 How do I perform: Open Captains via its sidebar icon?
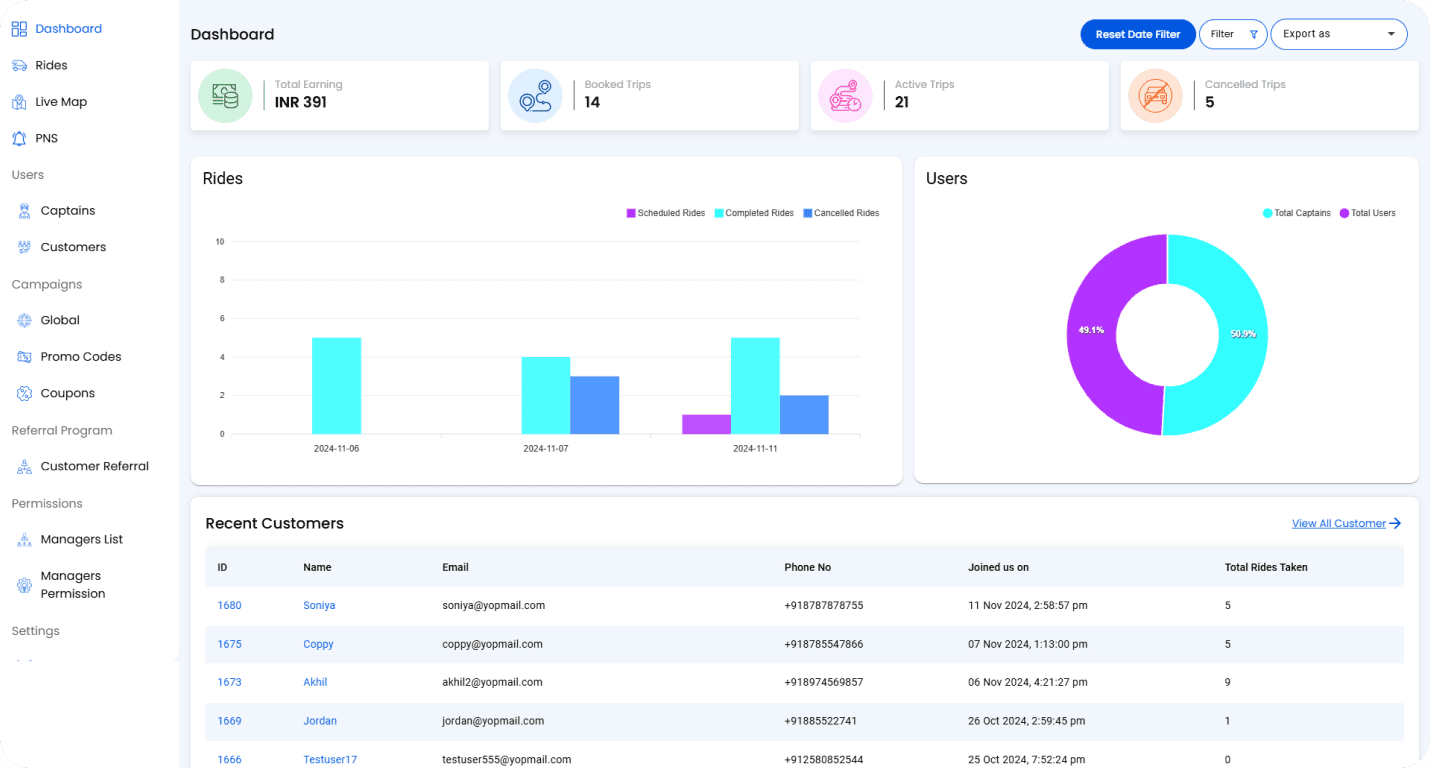click(x=25, y=211)
